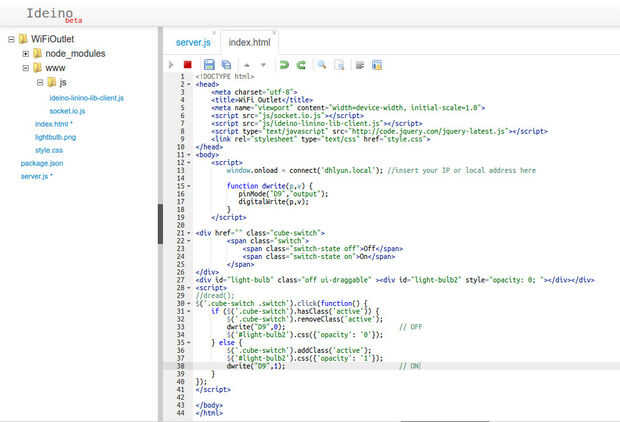The height and width of the screenshot is (422, 620).
Task: Fold the head tag on line 2
Action: pos(189,84)
